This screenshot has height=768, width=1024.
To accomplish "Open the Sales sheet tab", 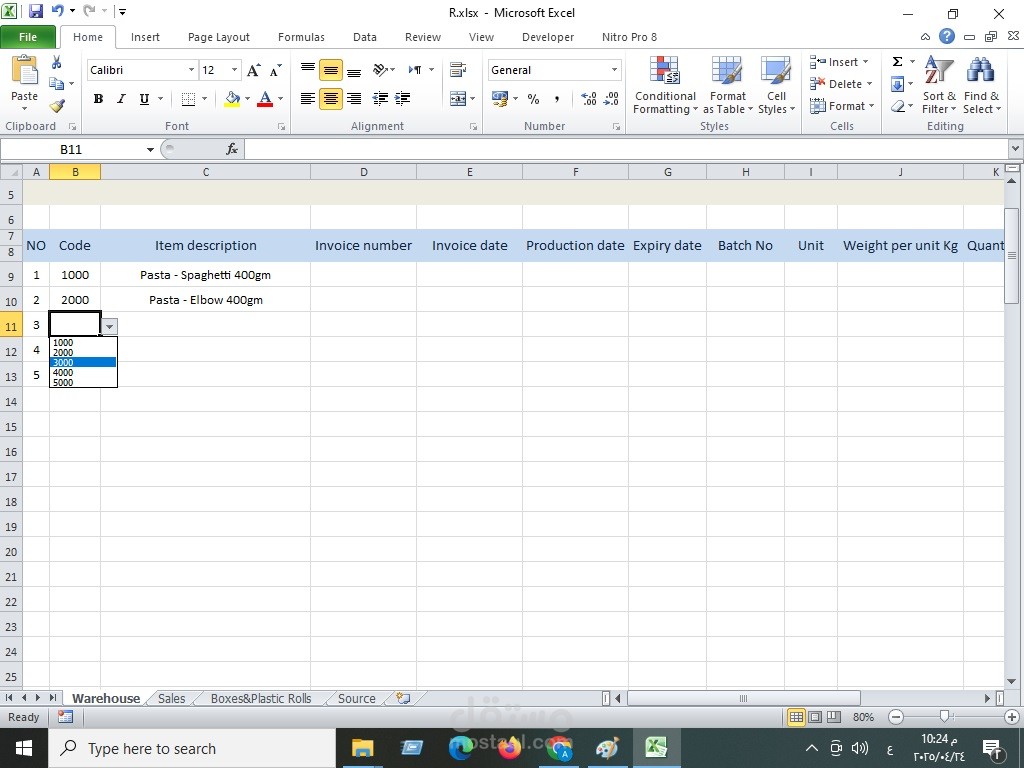I will [x=172, y=699].
